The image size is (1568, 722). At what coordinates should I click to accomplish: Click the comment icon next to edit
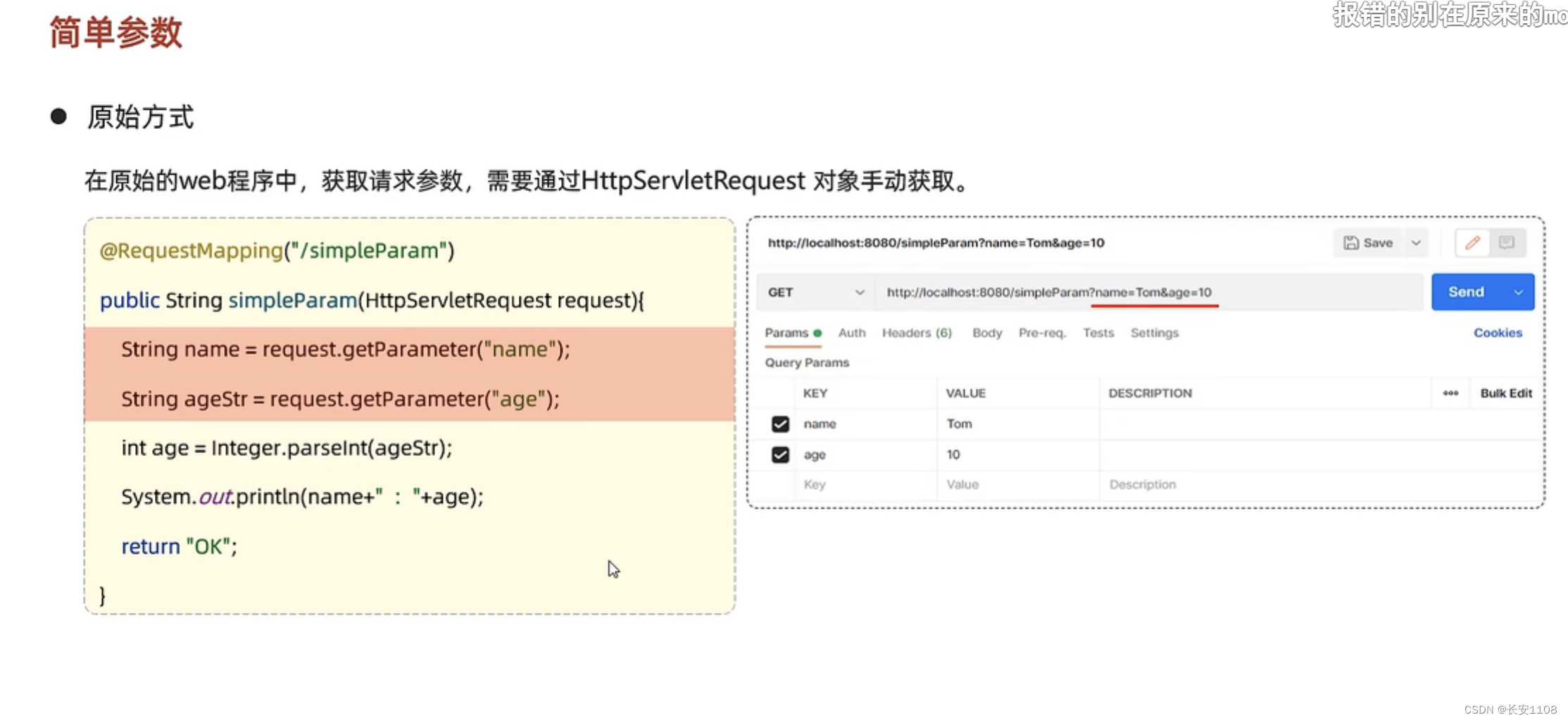[x=1507, y=243]
